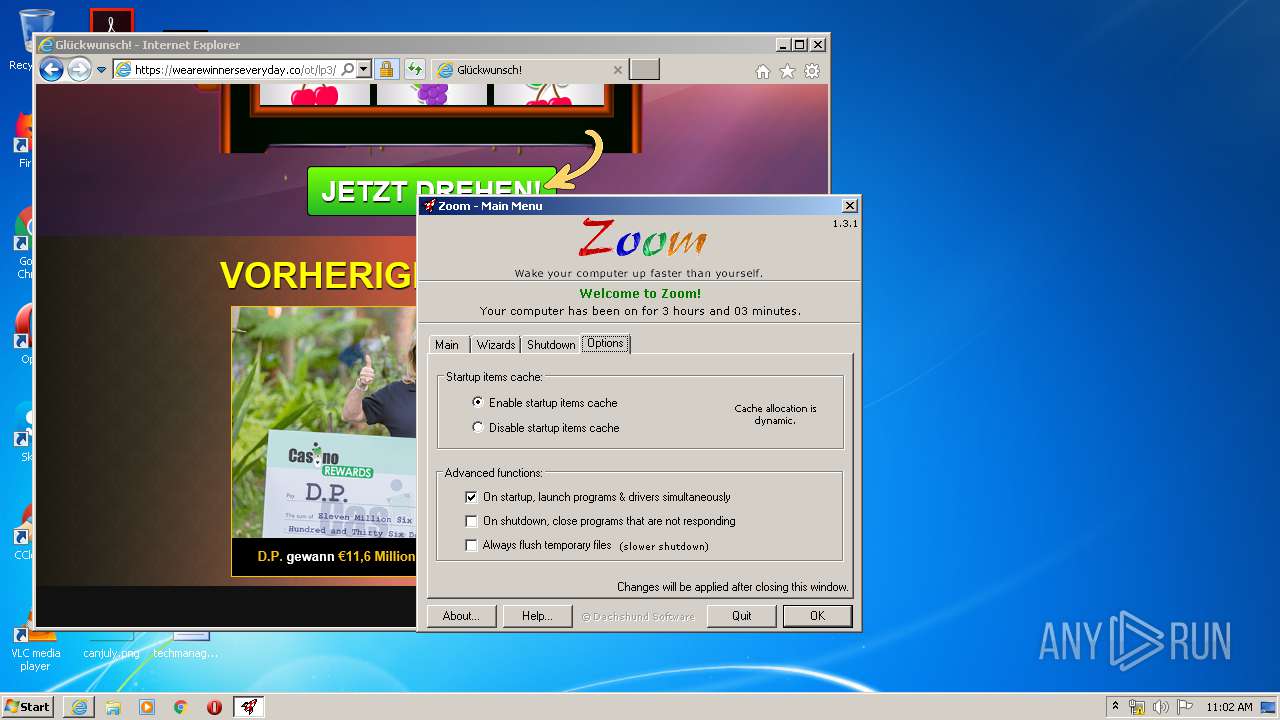Open IE Favorites star
Viewport: 1280px width, 720px height.
788,71
